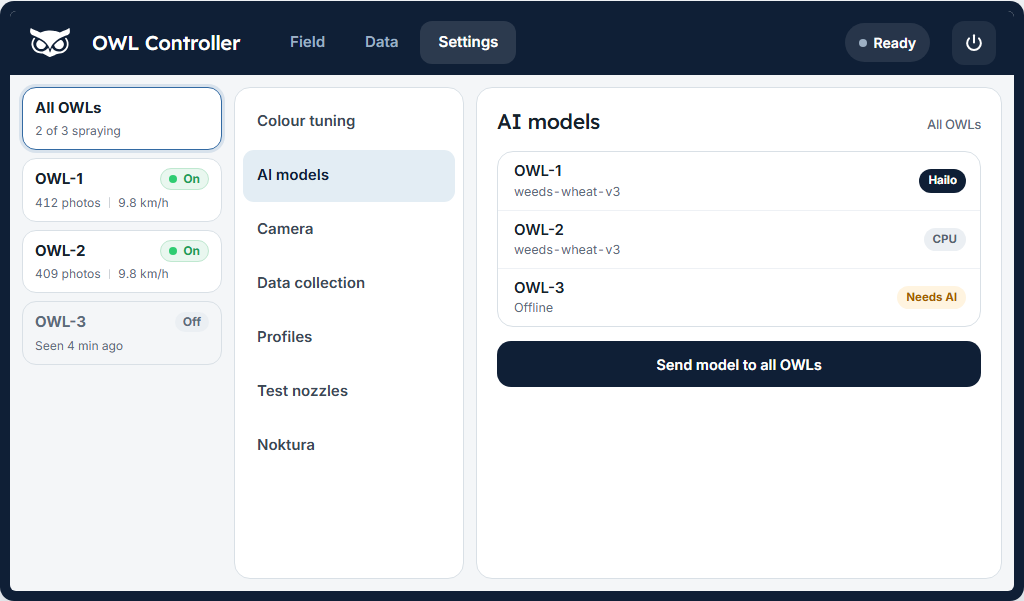Click the Needs AI badge for OWL-3

(x=931, y=297)
